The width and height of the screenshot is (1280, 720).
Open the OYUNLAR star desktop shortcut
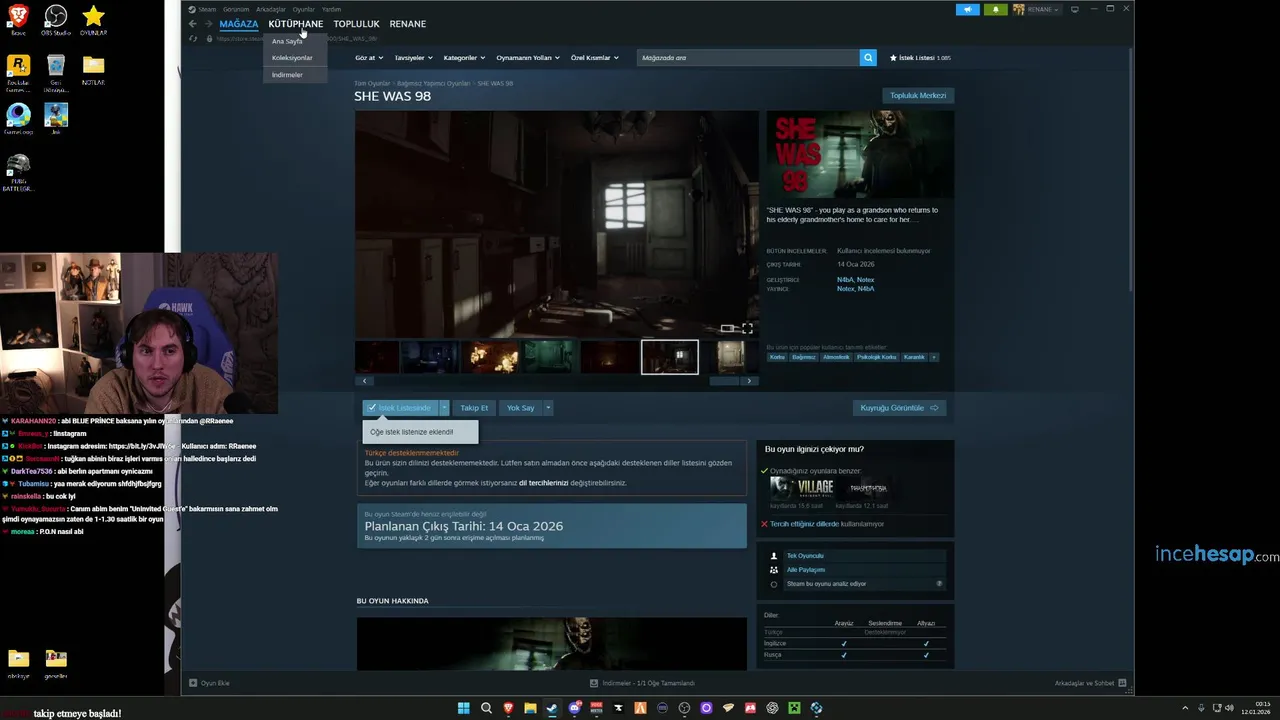[x=93, y=20]
